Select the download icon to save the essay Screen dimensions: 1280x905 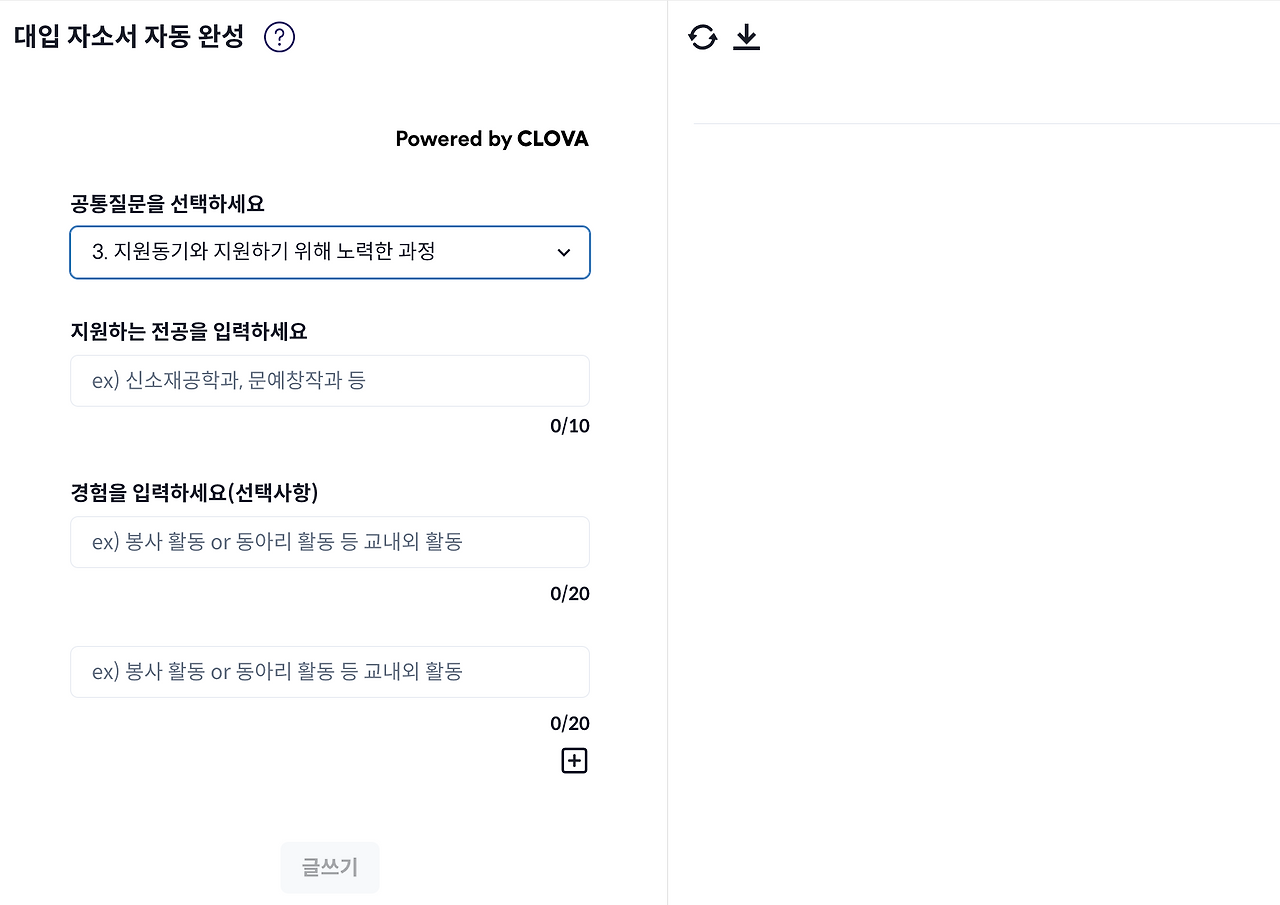pyautogui.click(x=746, y=35)
